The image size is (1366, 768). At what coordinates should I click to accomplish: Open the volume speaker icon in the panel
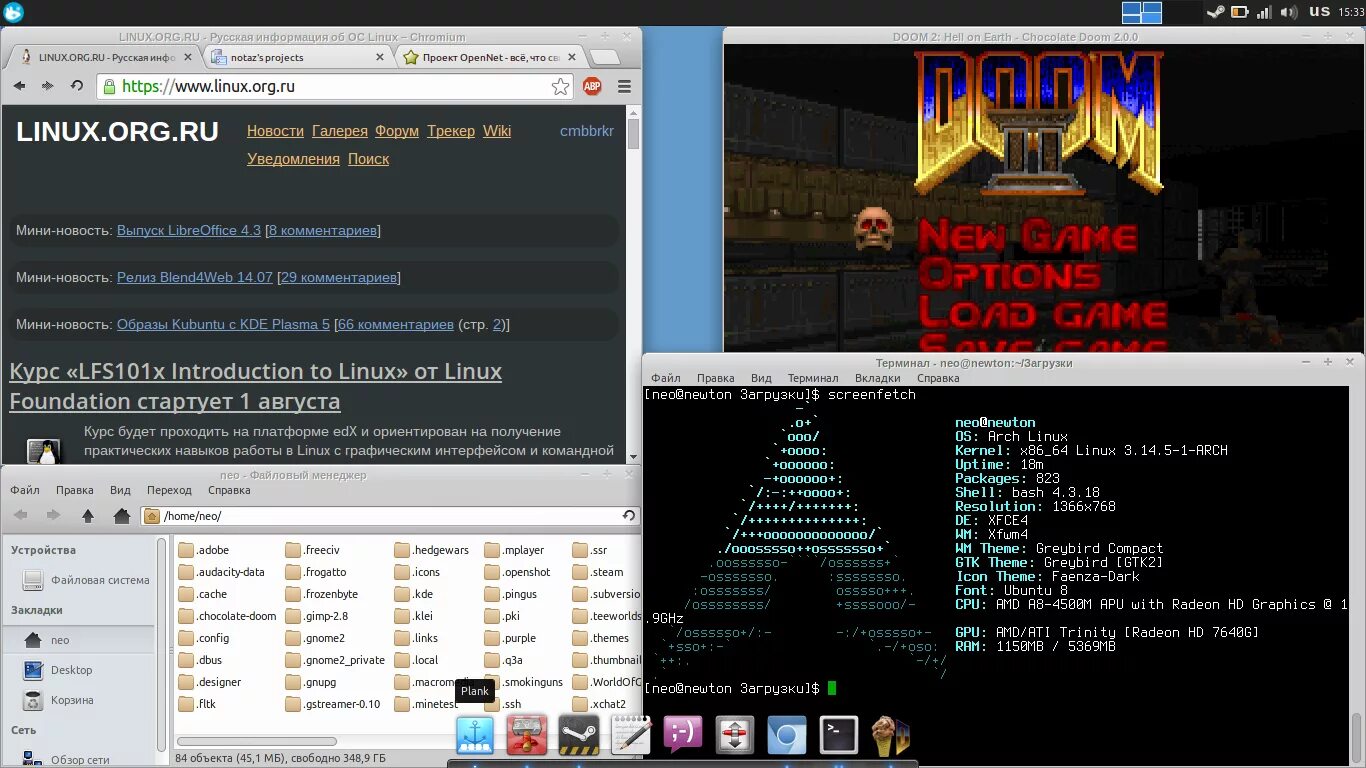tap(1290, 12)
